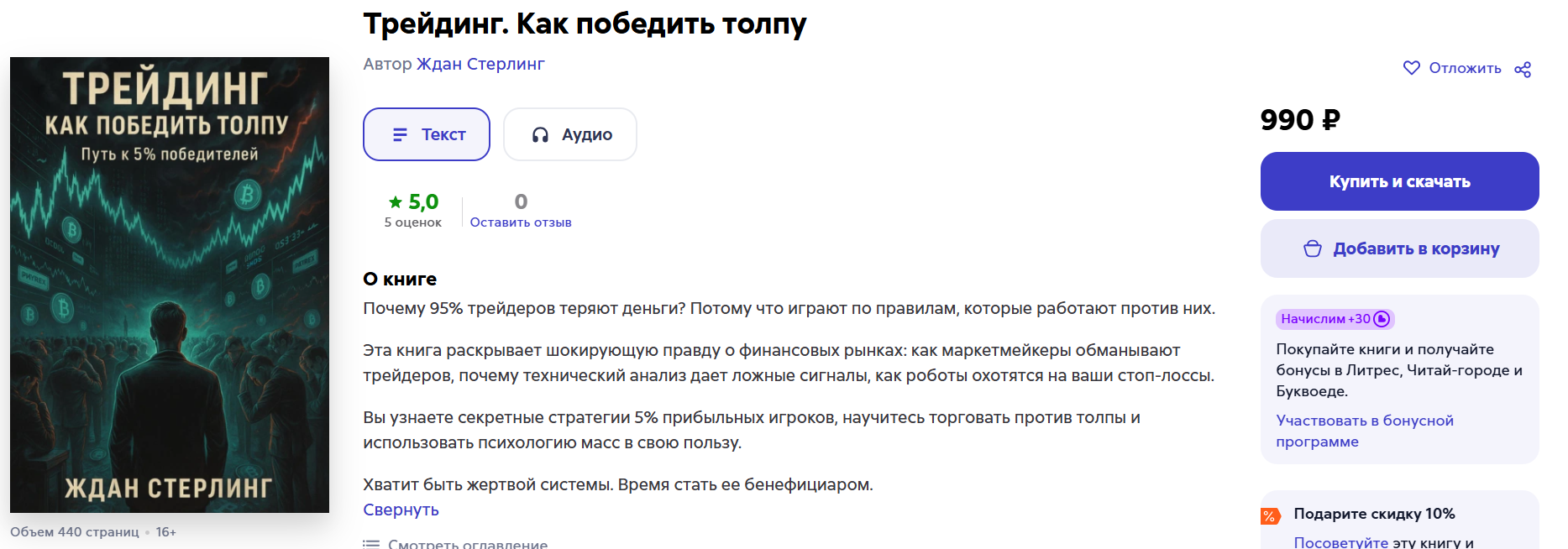Click the headphones icon for audio version
The image size is (1568, 549).
(540, 134)
